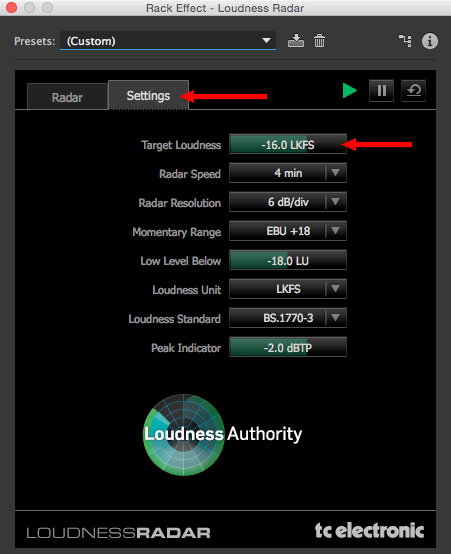The image size is (451, 554).
Task: Click the Peak Indicator label
Action: (186, 348)
